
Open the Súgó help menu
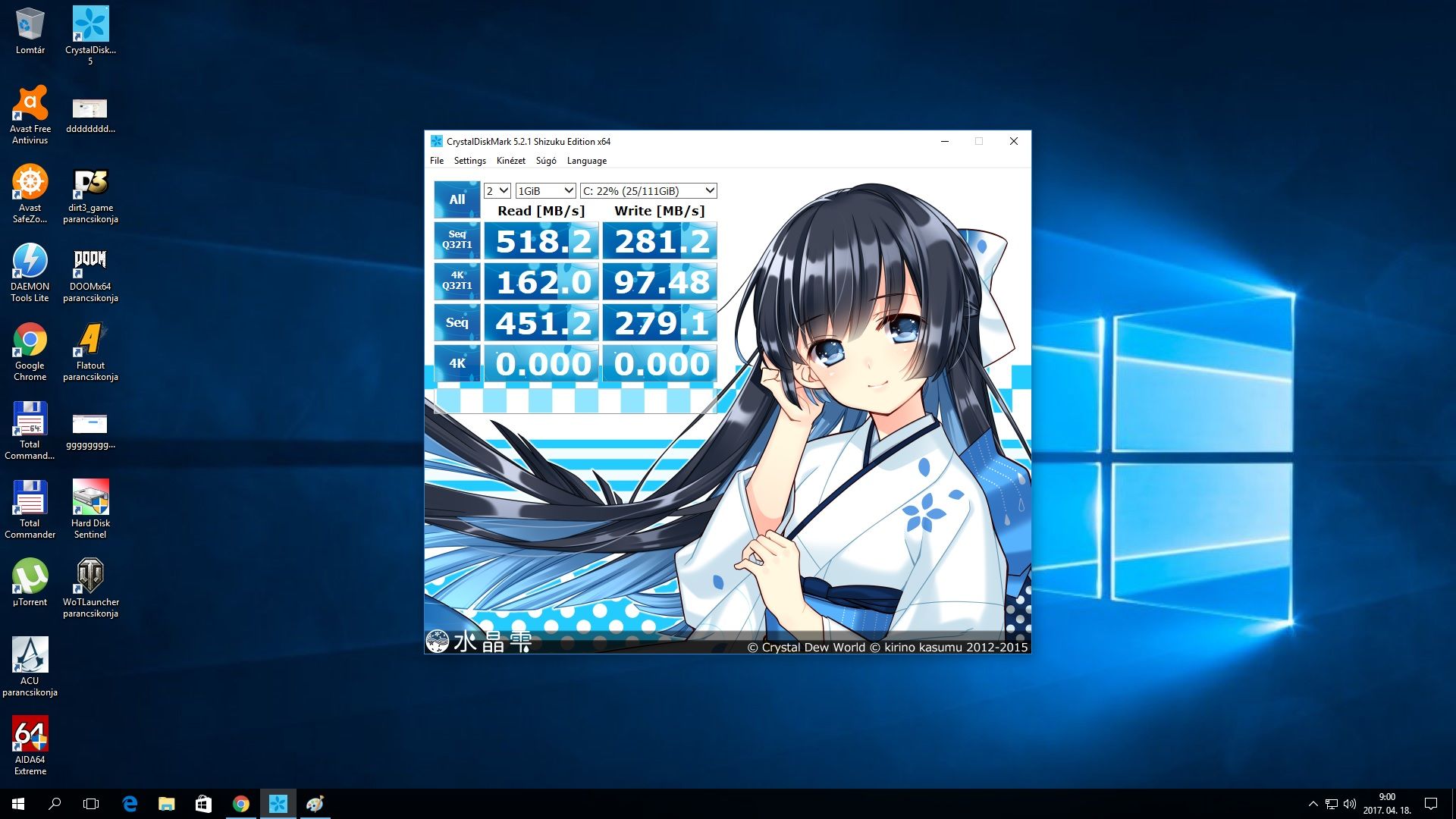(x=546, y=161)
